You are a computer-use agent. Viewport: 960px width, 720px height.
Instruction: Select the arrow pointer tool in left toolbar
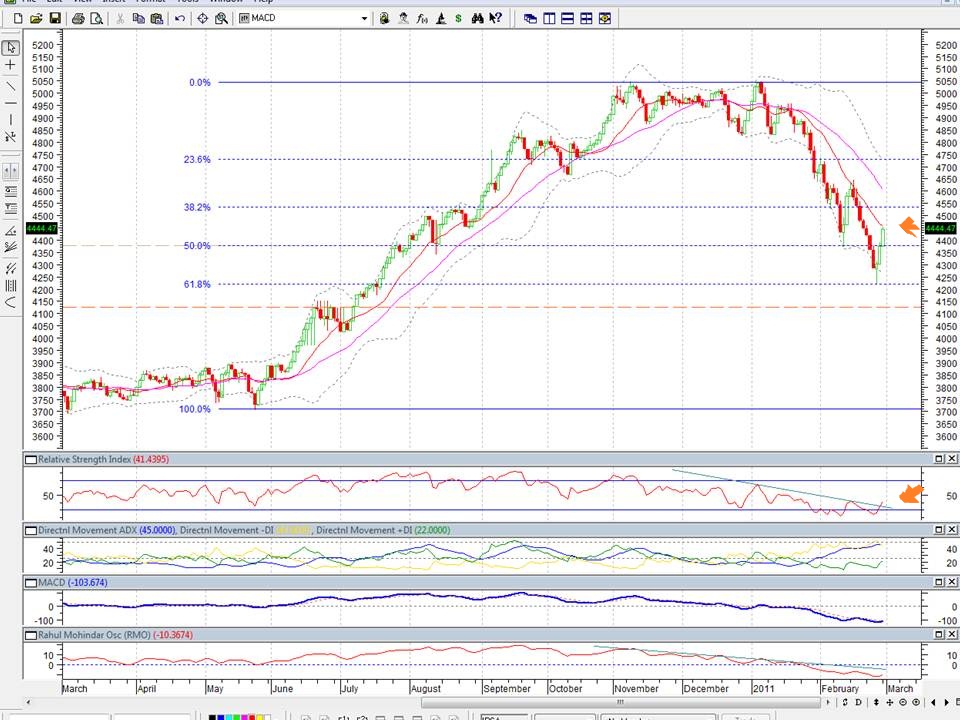coord(10,47)
